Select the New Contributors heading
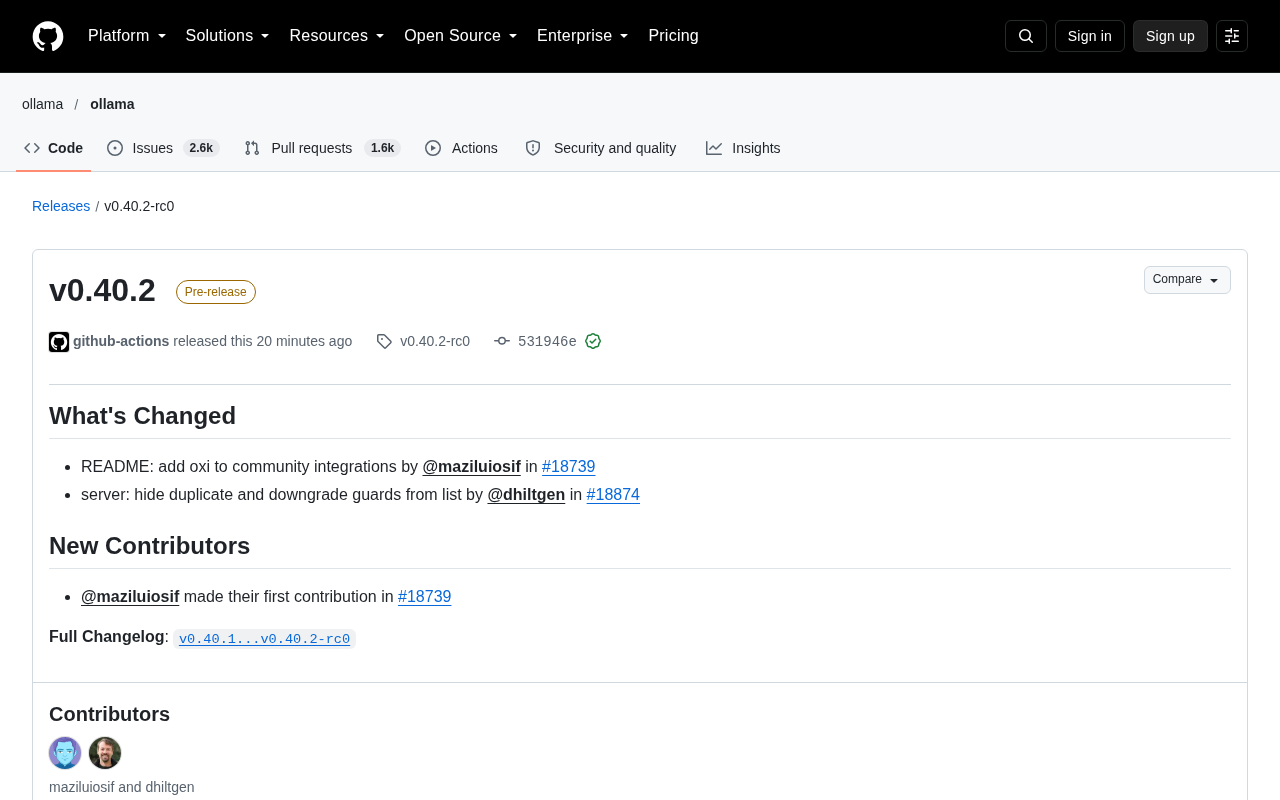The image size is (1280, 800). pyautogui.click(x=149, y=546)
